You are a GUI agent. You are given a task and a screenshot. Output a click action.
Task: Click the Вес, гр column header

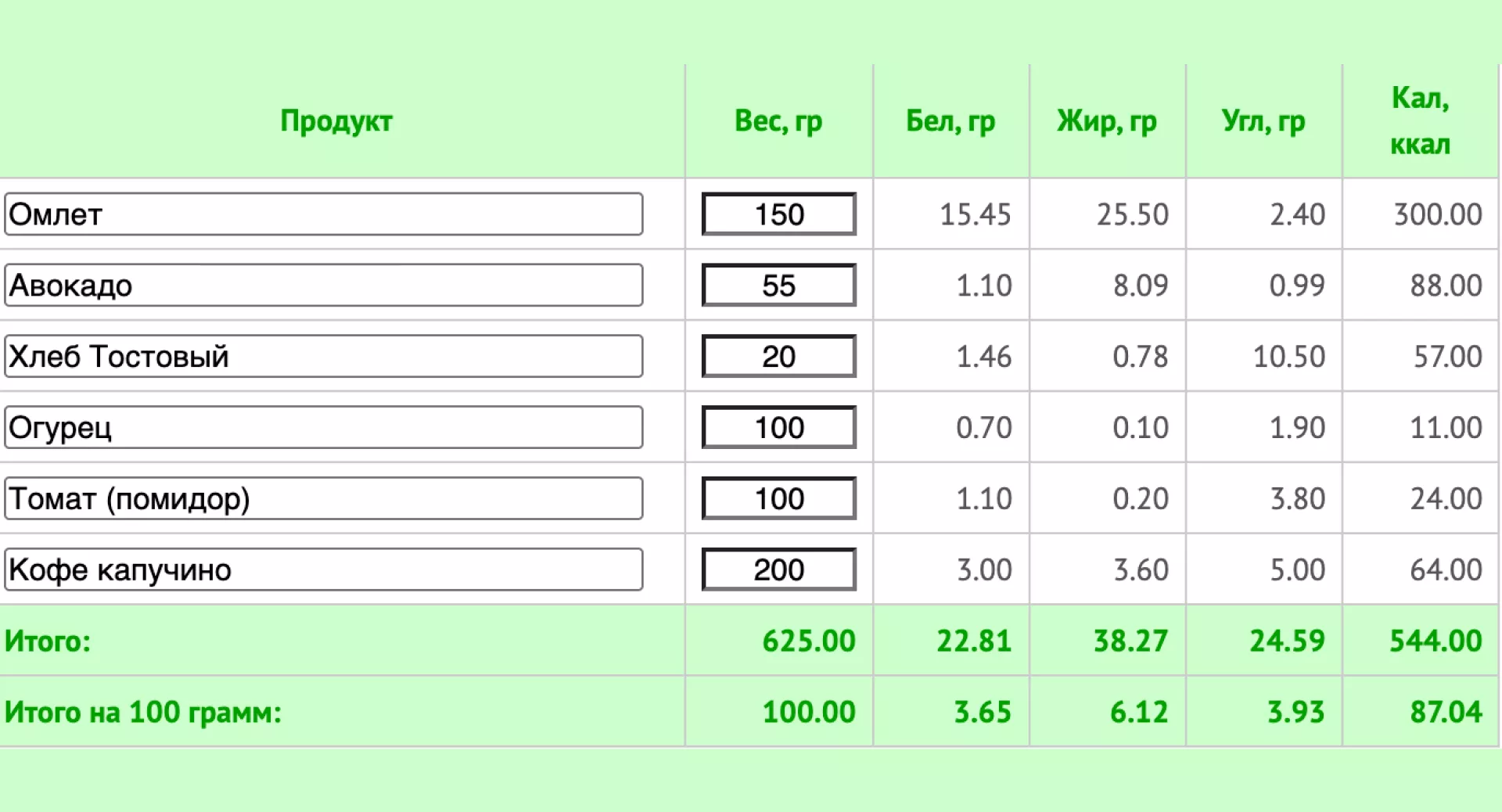(778, 121)
